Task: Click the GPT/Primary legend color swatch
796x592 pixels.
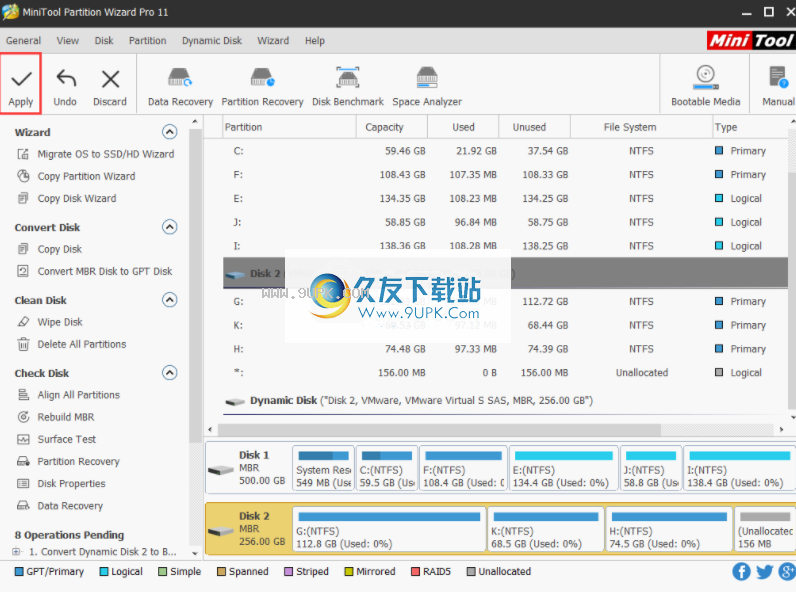Action: point(19,572)
